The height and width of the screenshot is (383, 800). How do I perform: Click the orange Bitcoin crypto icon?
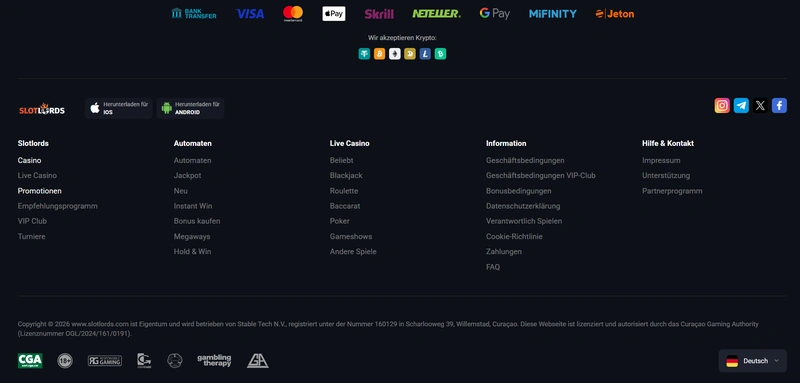coord(380,54)
